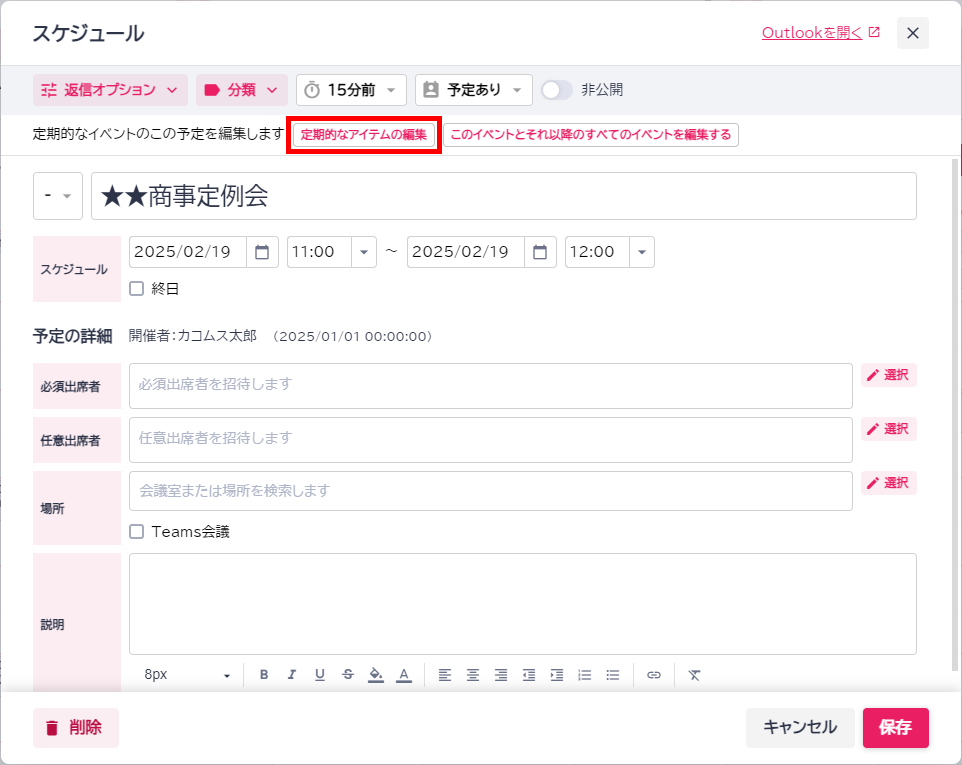962x765 pixels.
Task: Click the 開催者:カコムス太郎 text
Action: tap(193, 336)
